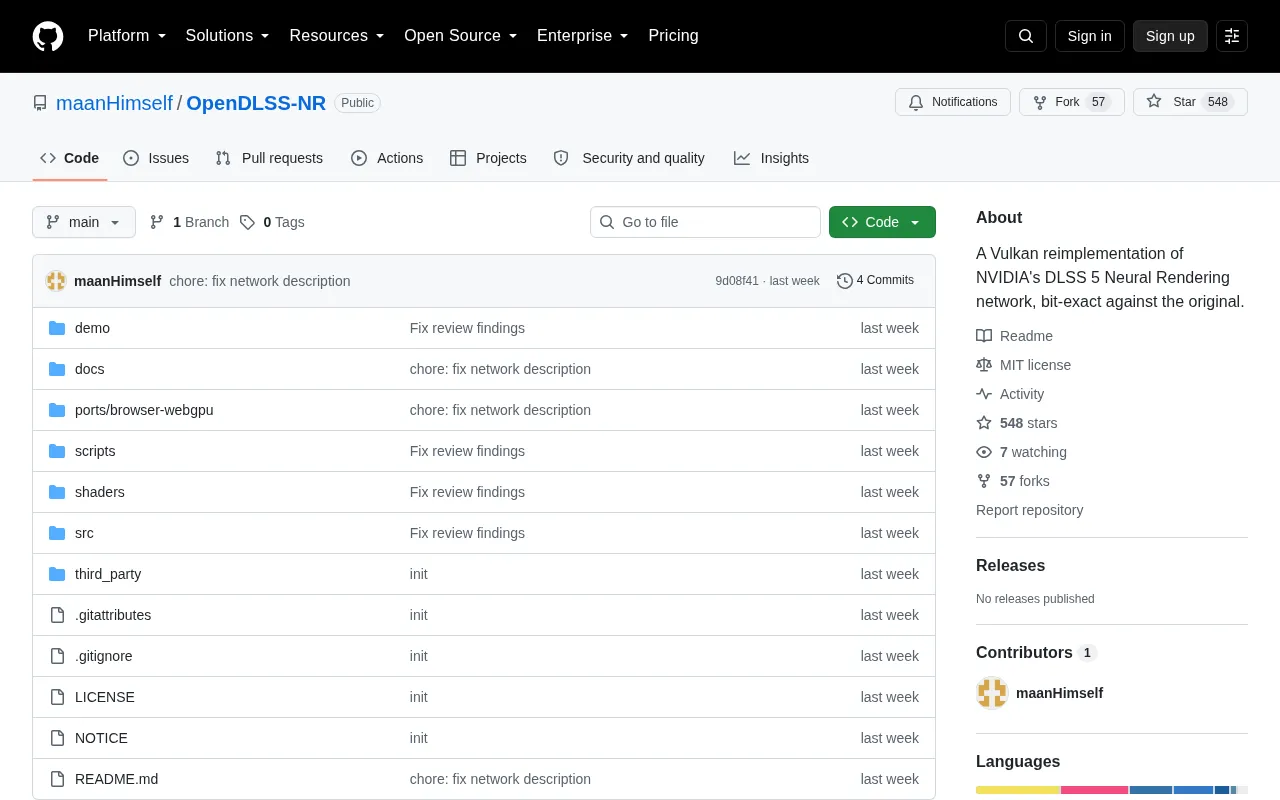Screen dimensions: 1280x800
Task: Click the .gitignore file icon
Action: (57, 656)
